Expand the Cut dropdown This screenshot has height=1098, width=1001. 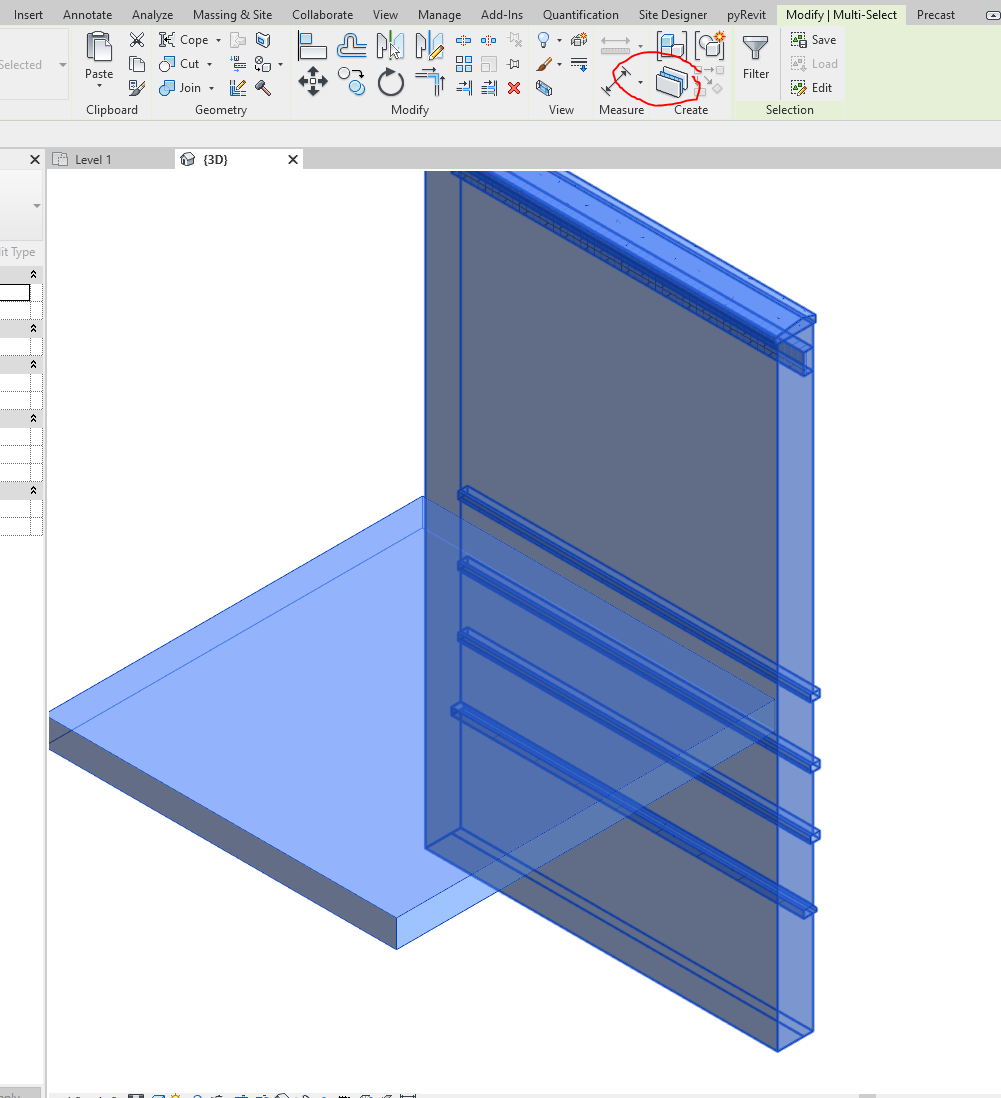pyautogui.click(x=210, y=64)
